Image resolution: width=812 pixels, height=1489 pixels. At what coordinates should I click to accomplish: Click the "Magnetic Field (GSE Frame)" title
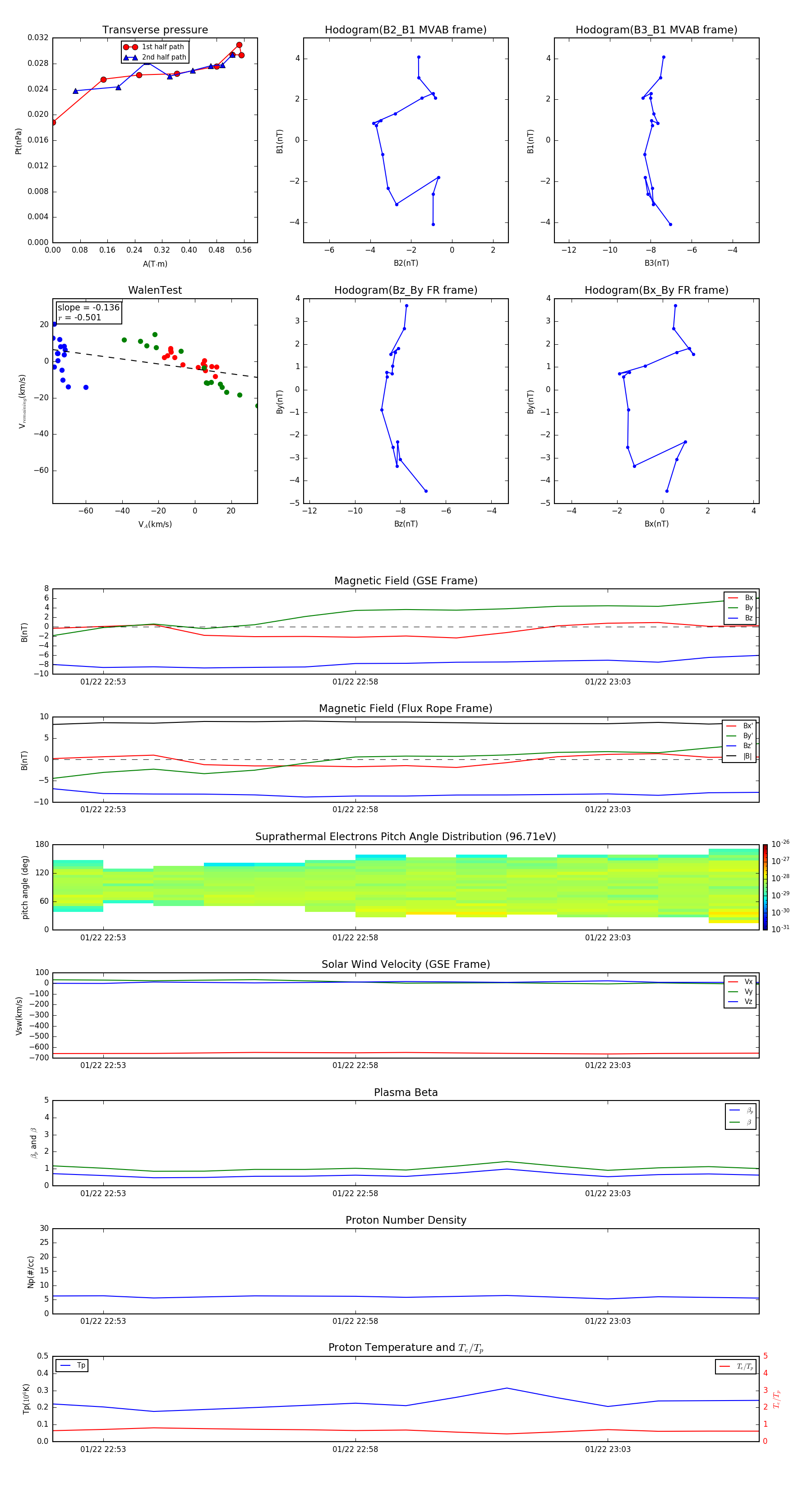[x=406, y=581]
